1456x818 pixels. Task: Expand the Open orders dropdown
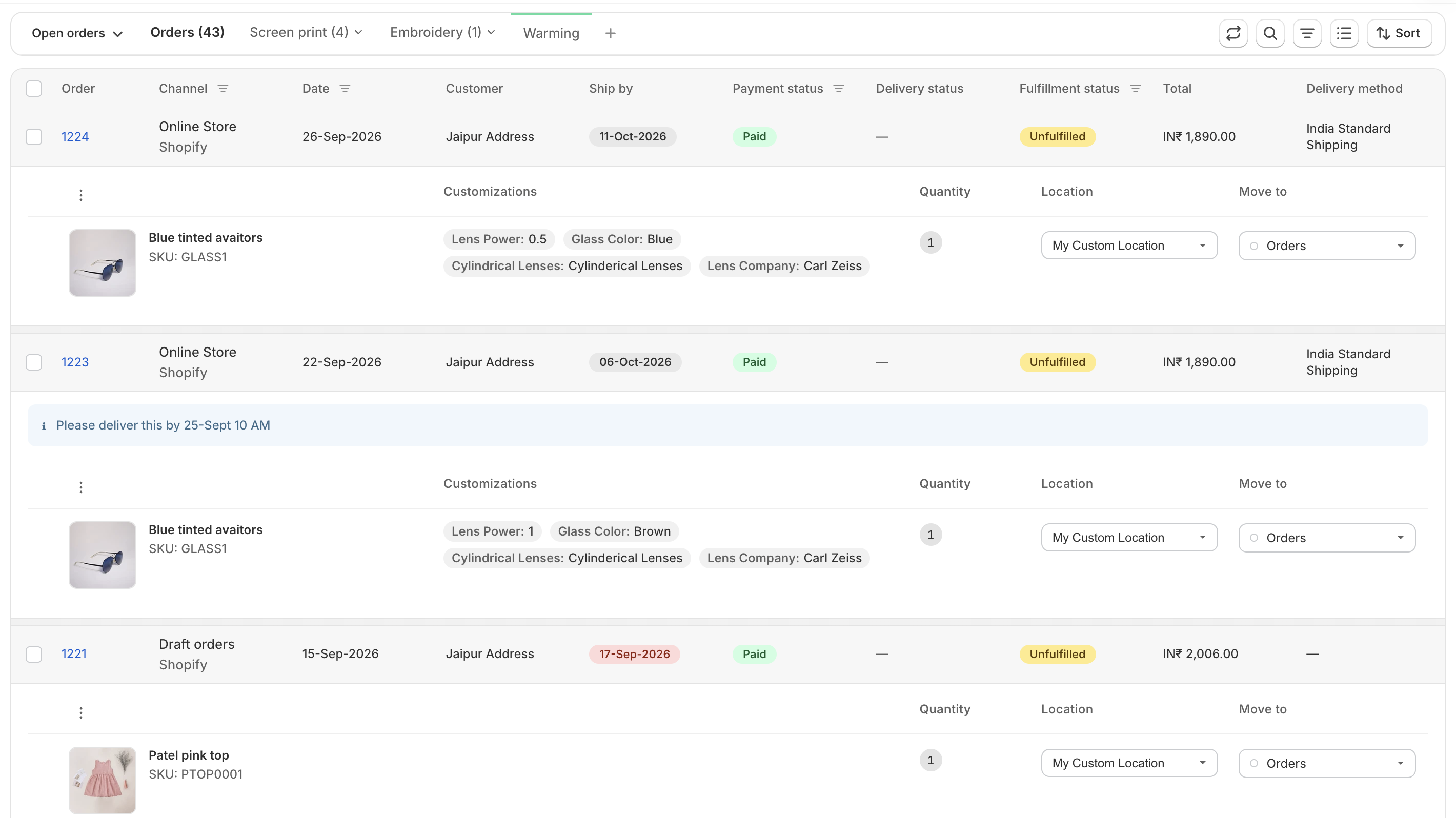pos(77,33)
